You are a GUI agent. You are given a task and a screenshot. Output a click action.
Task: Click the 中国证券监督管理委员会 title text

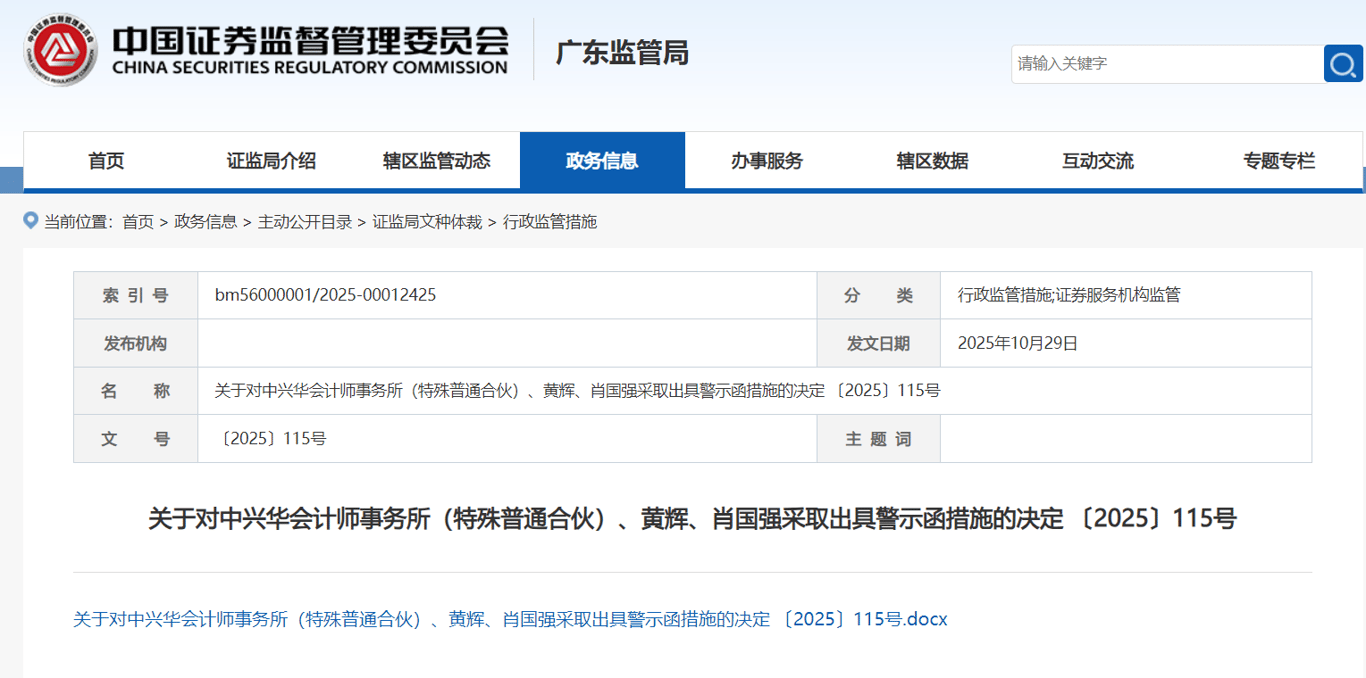tap(311, 39)
